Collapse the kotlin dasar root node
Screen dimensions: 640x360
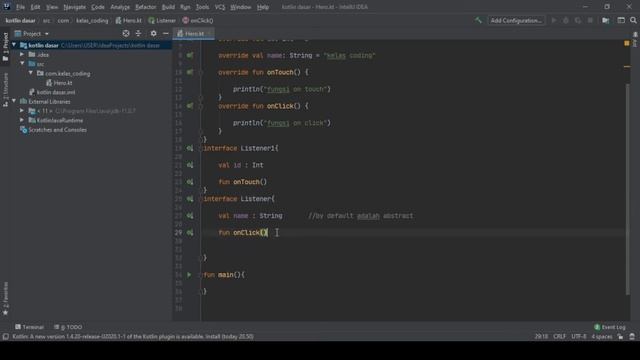14,45
